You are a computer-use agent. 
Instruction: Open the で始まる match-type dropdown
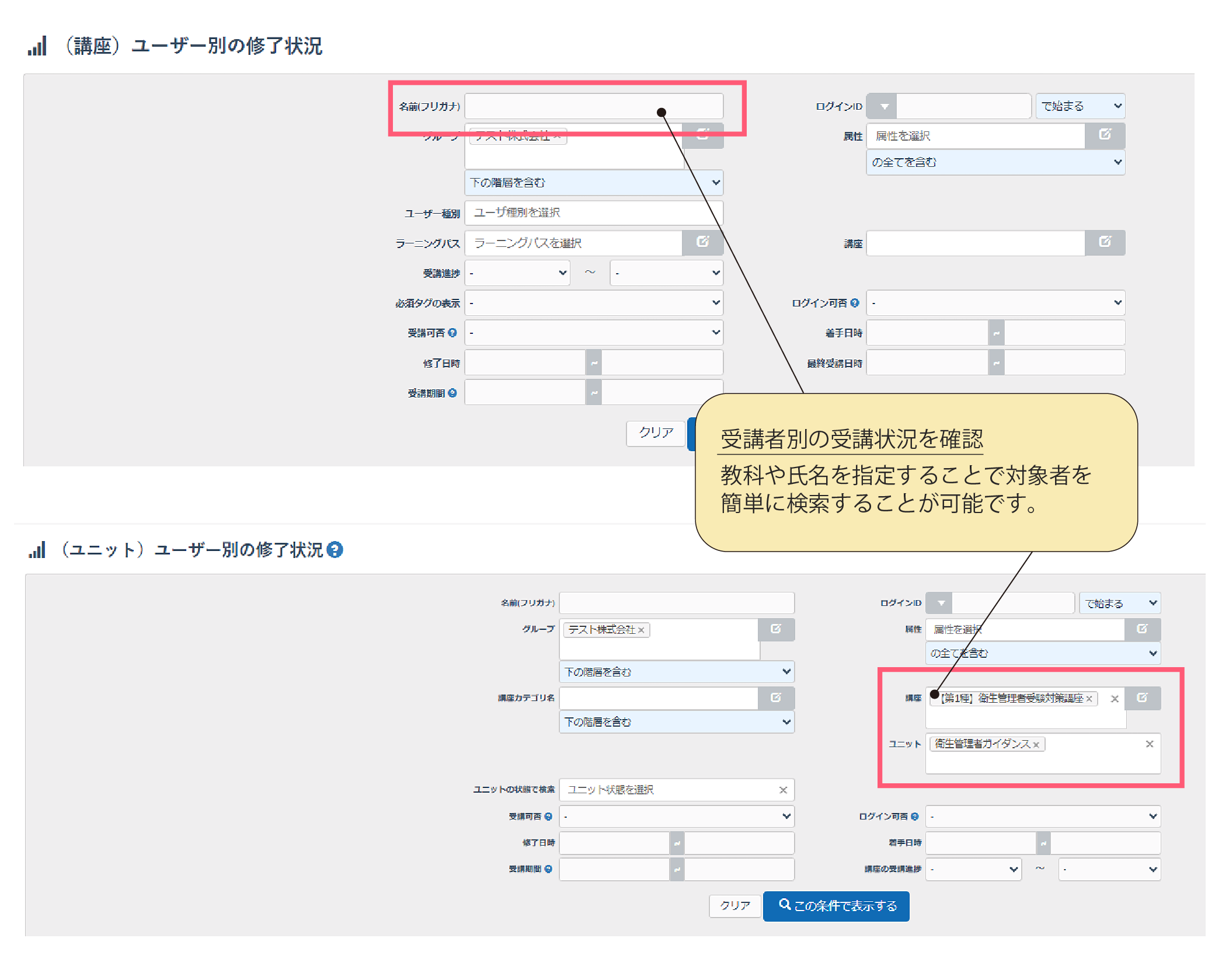1080,106
